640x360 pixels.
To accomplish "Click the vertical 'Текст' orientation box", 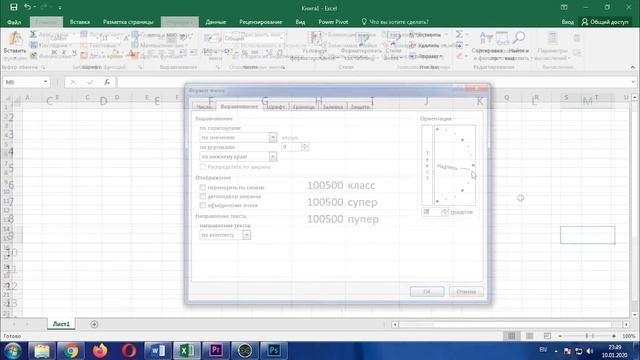I will (x=427, y=165).
